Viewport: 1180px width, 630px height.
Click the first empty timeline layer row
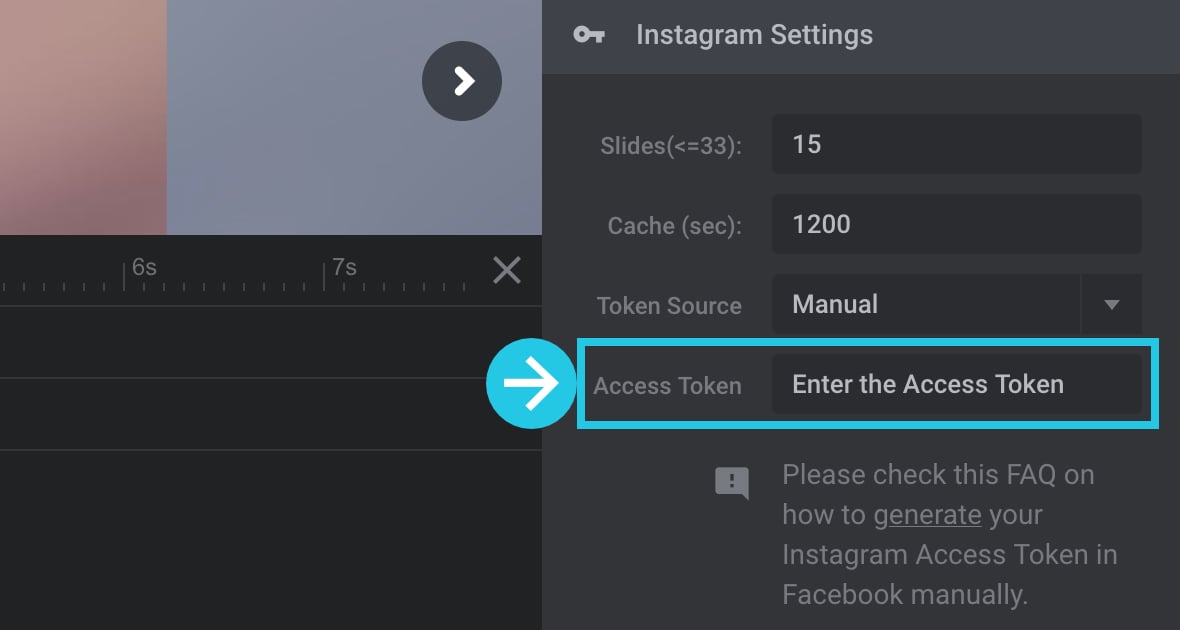pos(271,342)
